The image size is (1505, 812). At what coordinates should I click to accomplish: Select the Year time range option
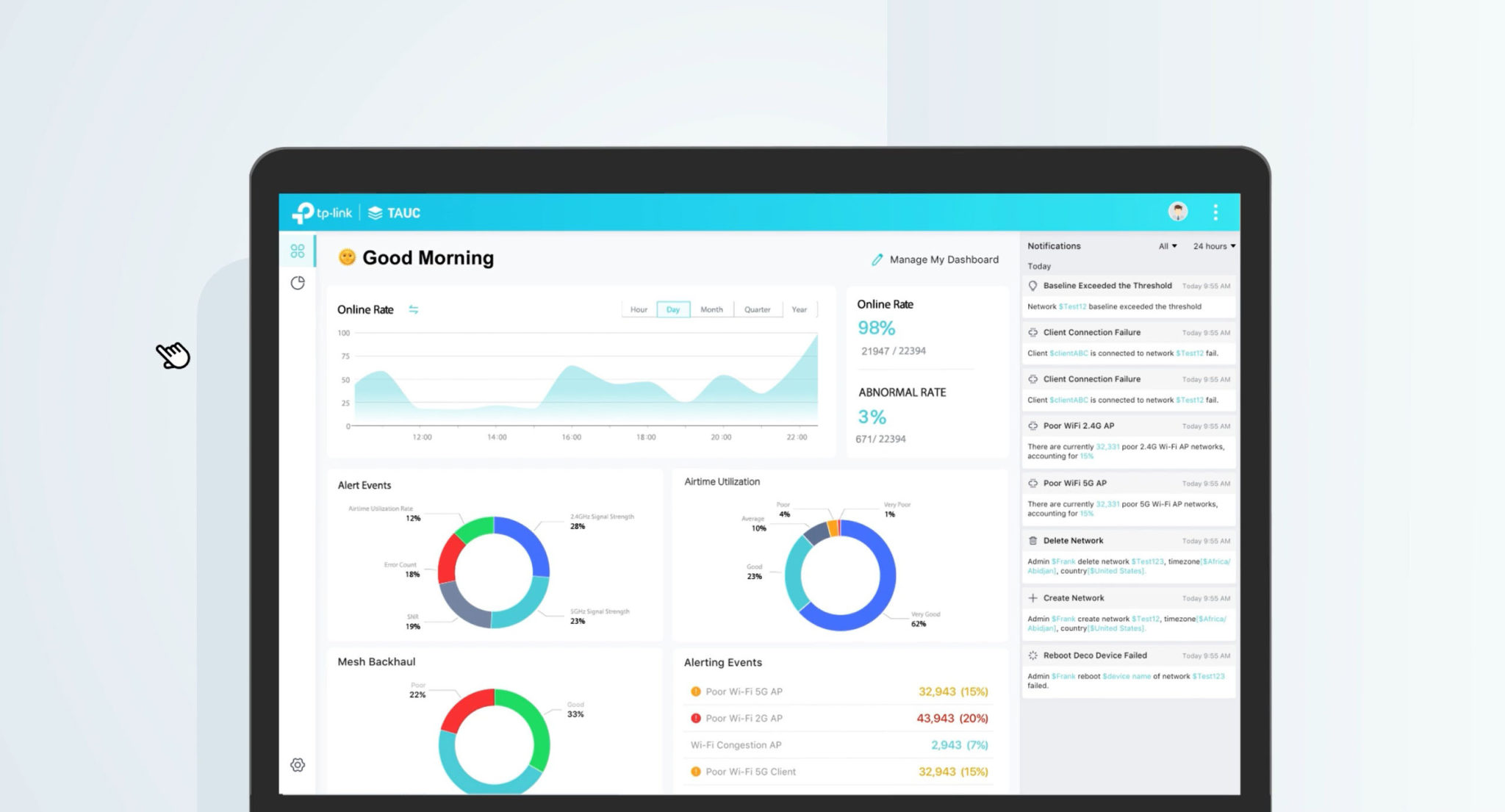click(799, 309)
